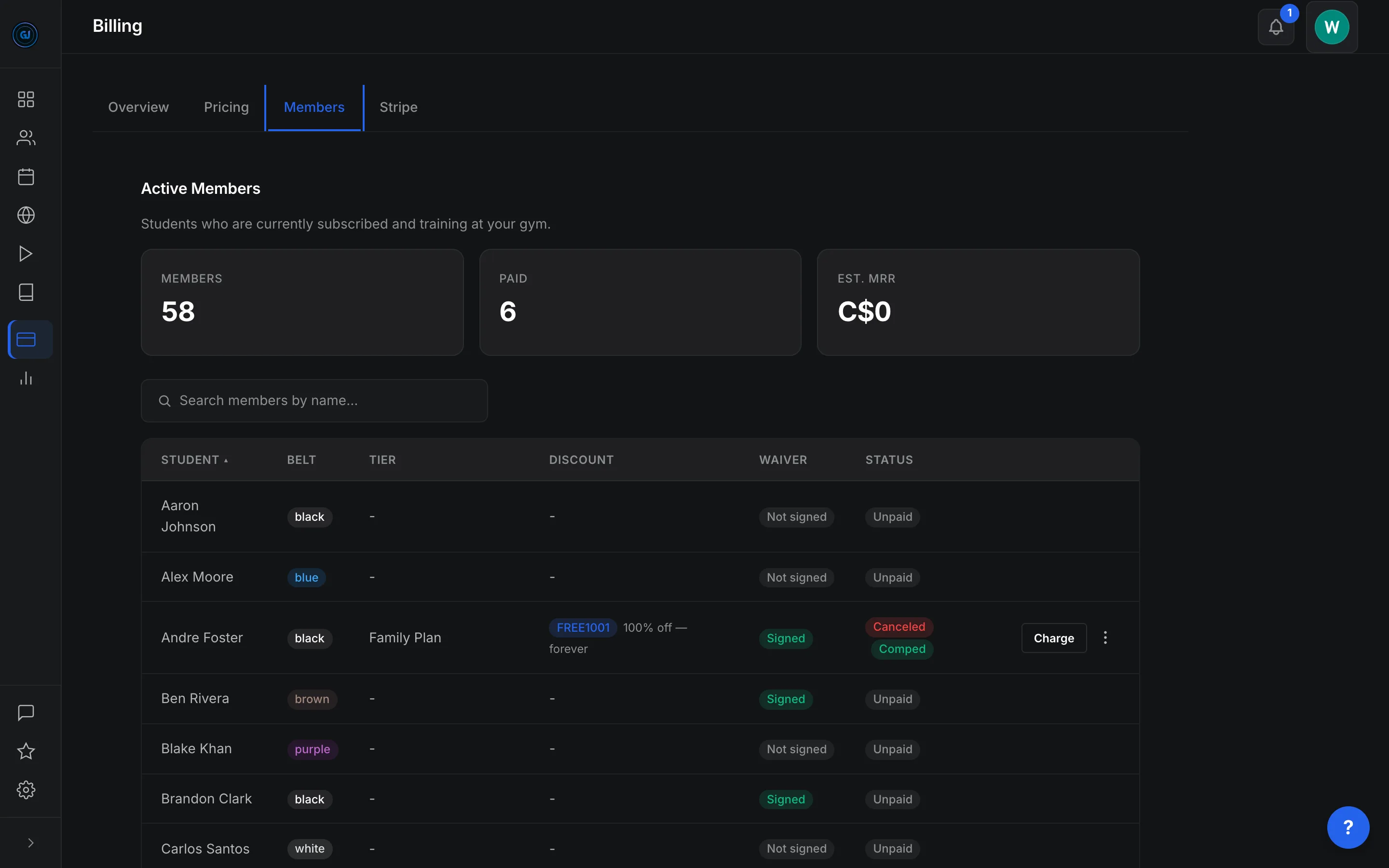The height and width of the screenshot is (868, 1389).
Task: Click Andre Foster's Signed waiver badge
Action: coord(786,638)
